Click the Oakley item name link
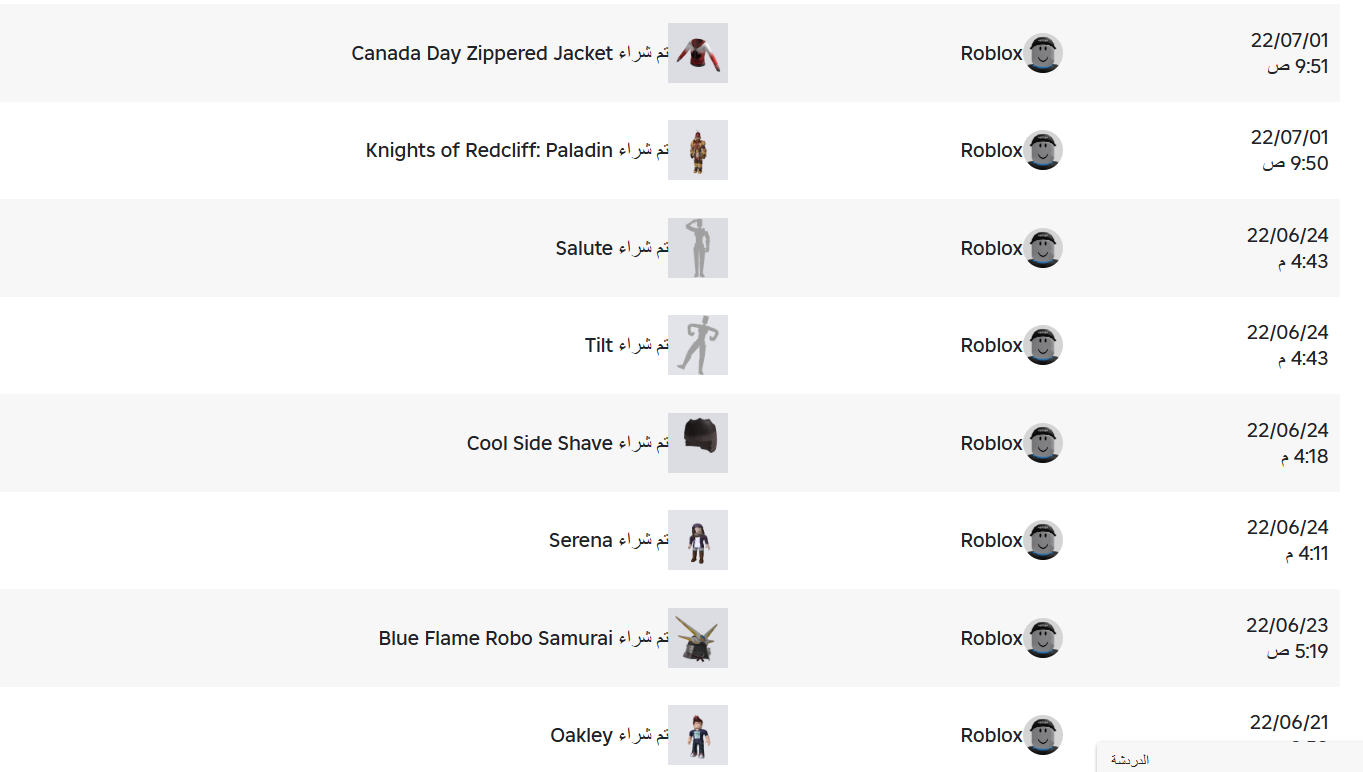This screenshot has width=1363, height=772. pos(581,736)
